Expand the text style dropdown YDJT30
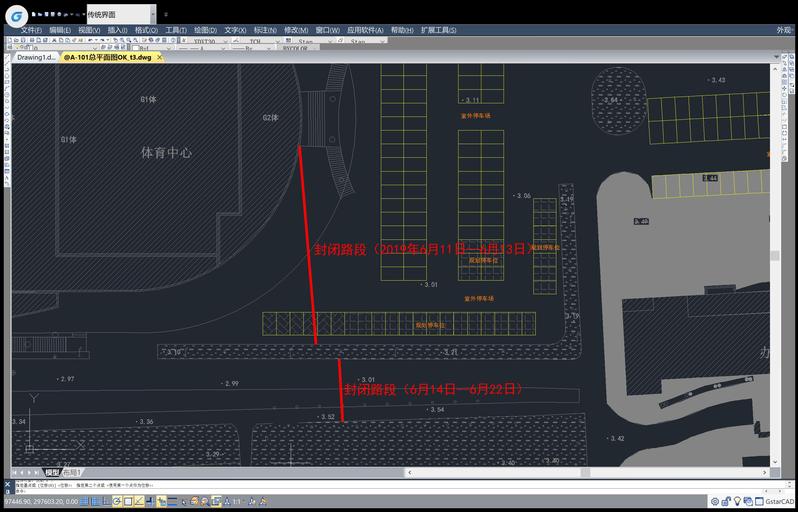This screenshot has height=512, width=798. pyautogui.click(x=205, y=42)
